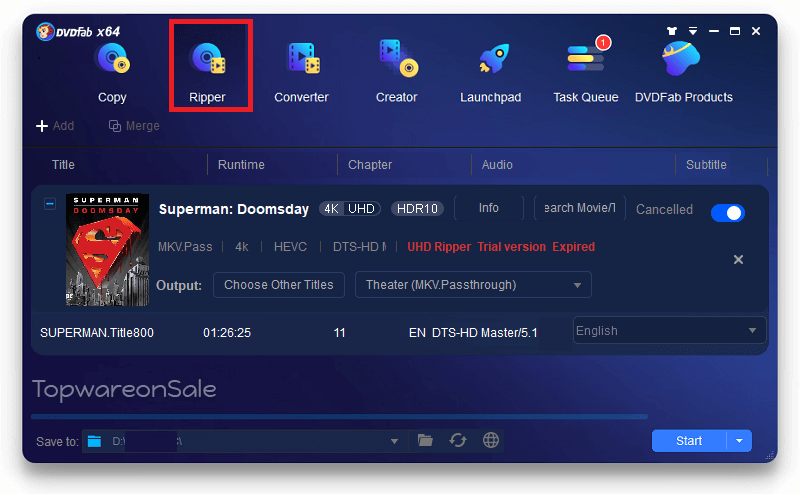Open the skin (shirt) theme icon
Viewport: 800px width, 494px height.
(672, 31)
